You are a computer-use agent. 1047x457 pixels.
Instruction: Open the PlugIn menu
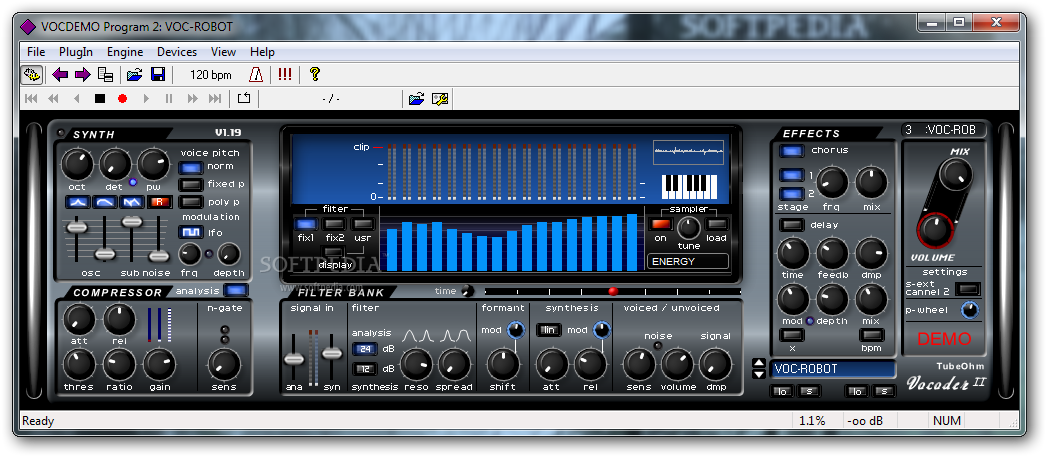75,51
